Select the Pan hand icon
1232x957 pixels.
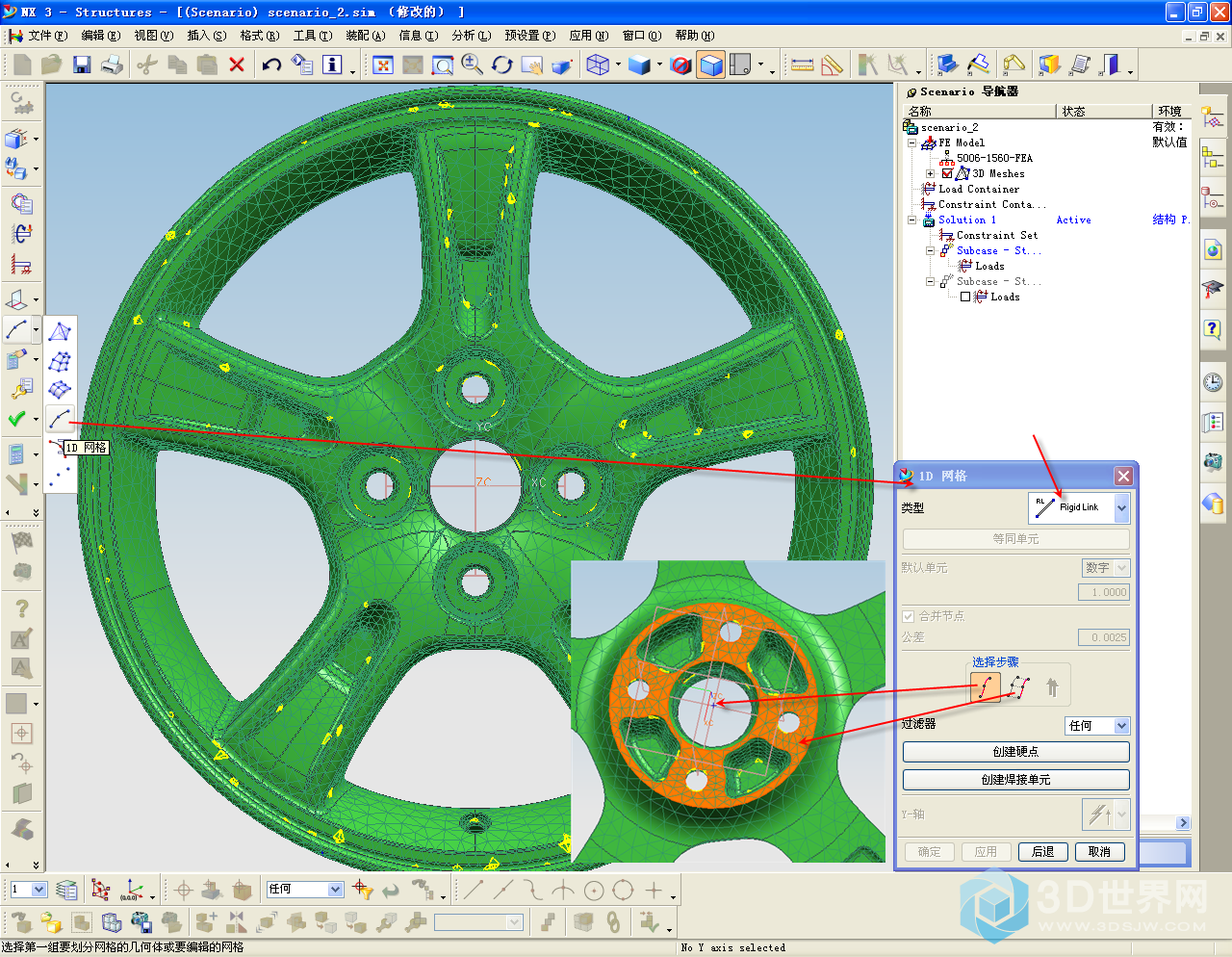tap(531, 65)
